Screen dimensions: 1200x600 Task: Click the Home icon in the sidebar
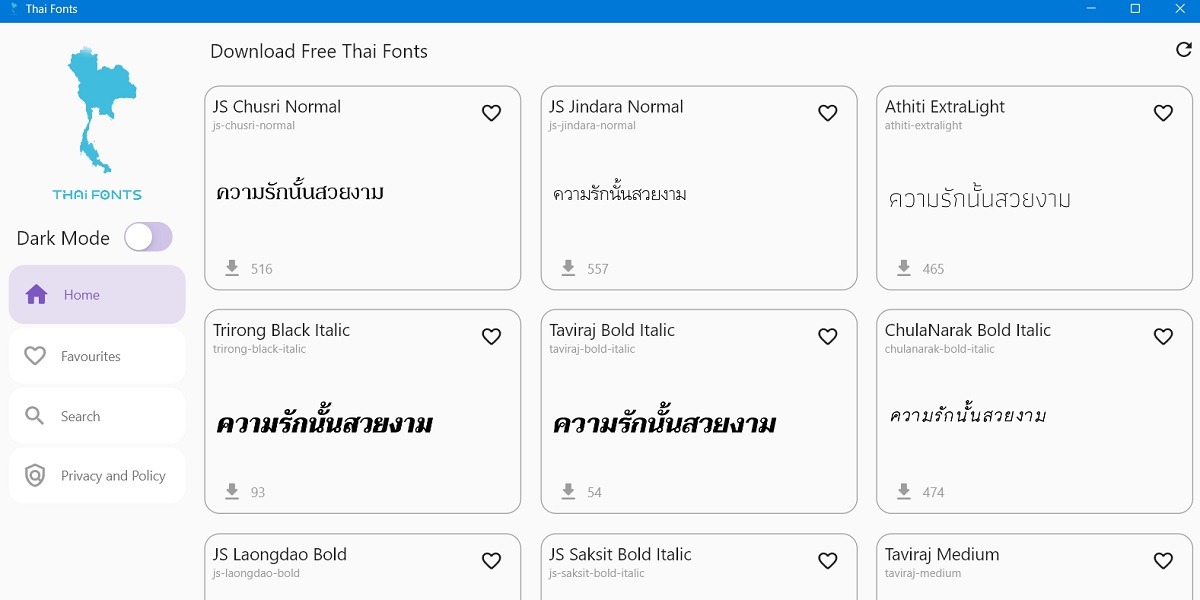[37, 294]
